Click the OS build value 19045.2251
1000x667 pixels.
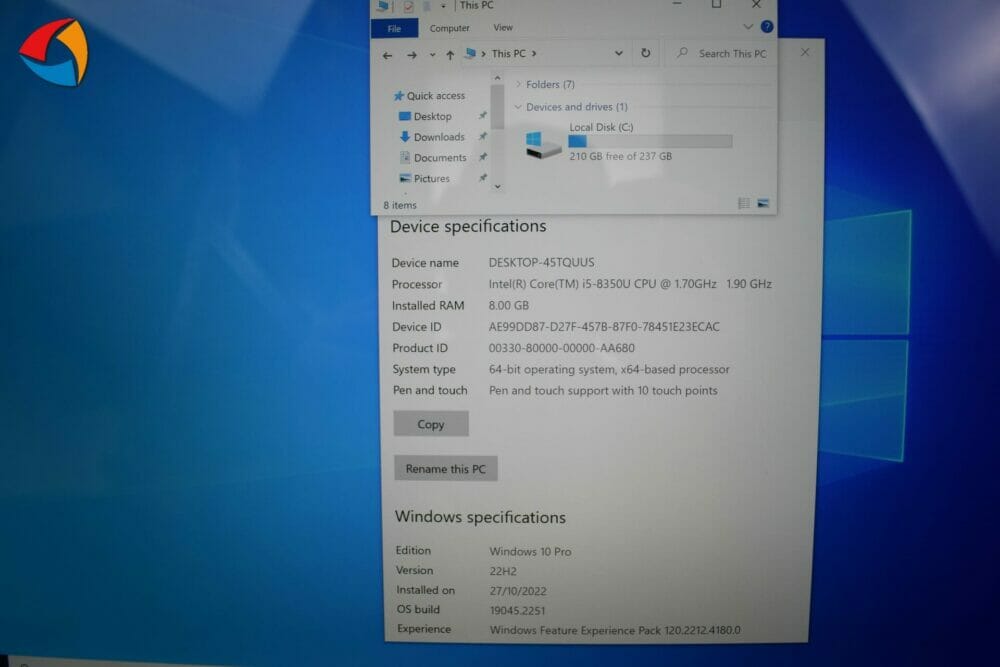(x=517, y=611)
